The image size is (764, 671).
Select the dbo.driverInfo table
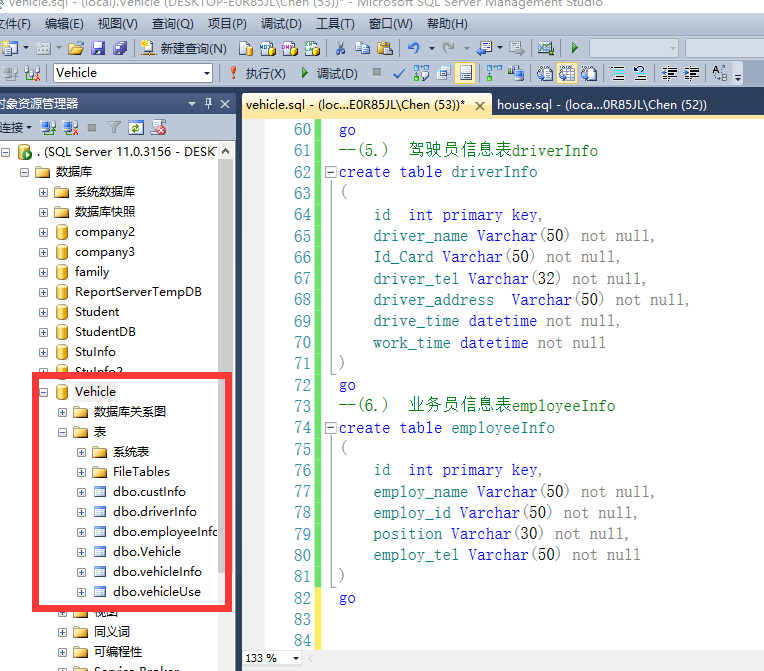[155, 512]
